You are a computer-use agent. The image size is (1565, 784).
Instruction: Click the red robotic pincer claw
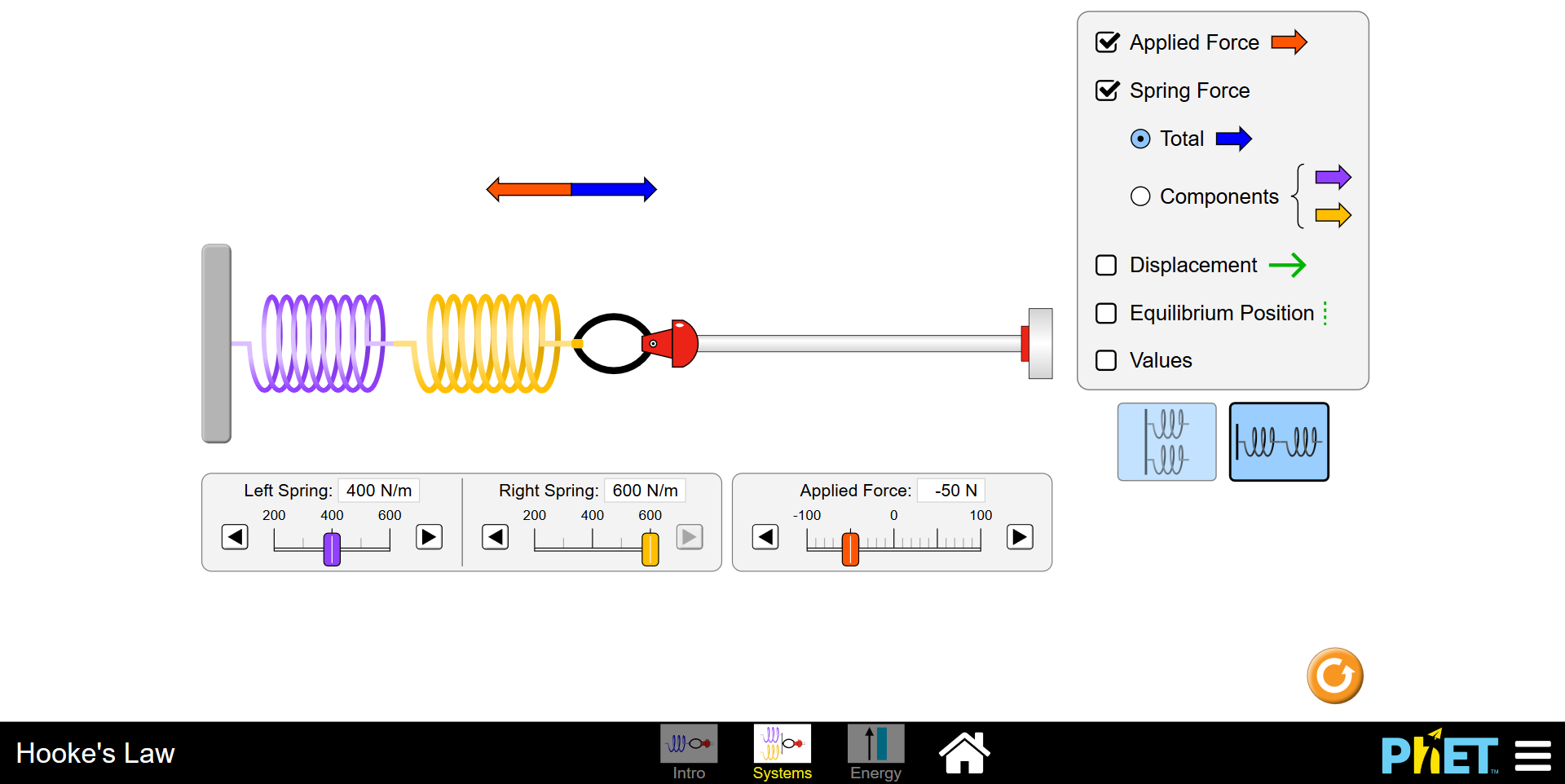[671, 343]
